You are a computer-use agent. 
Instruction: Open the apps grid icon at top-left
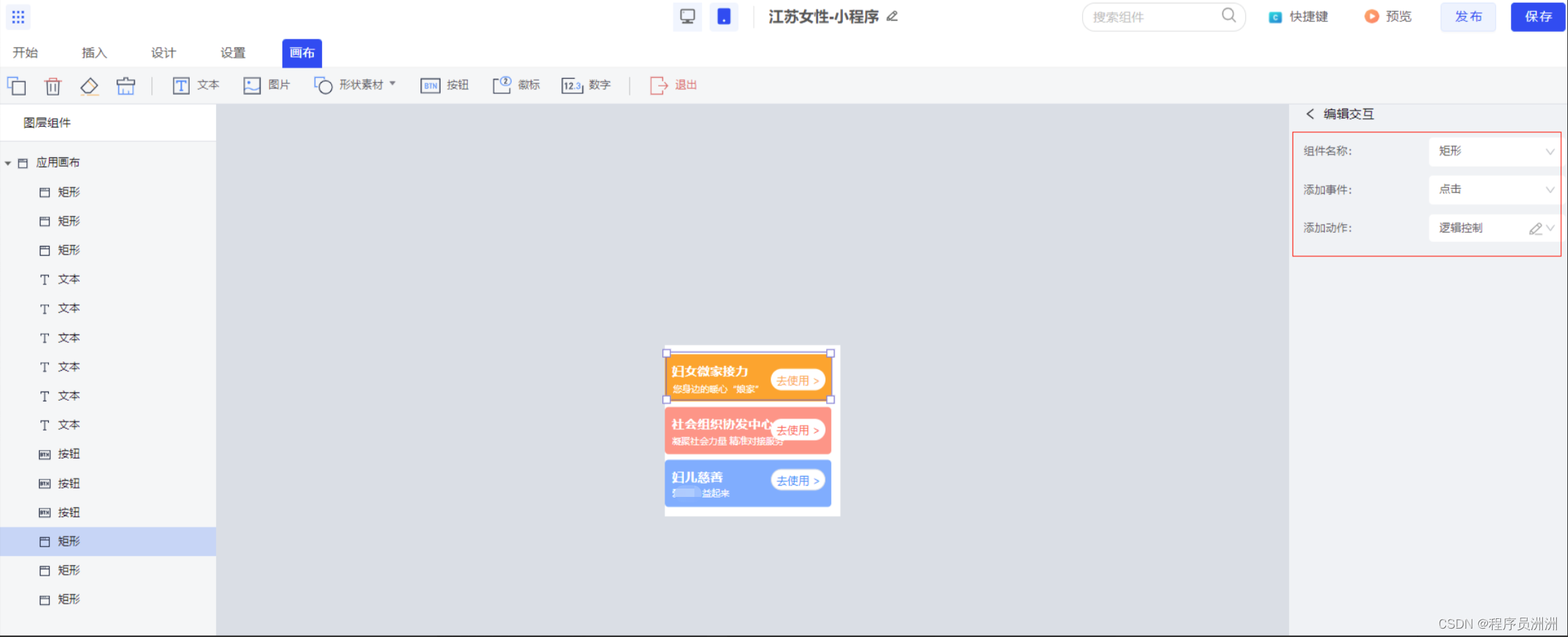[x=18, y=17]
